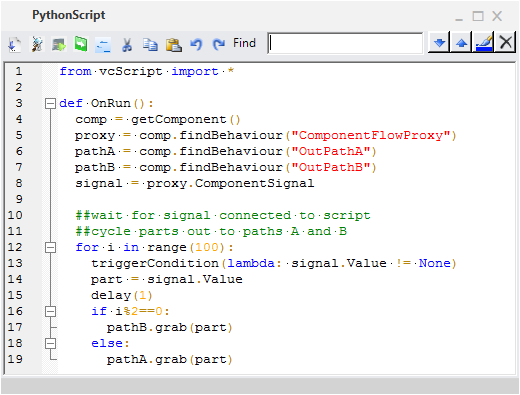Screen dimensions: 520x395
Task: Click the Copy icon in toolbar
Action: pos(150,44)
